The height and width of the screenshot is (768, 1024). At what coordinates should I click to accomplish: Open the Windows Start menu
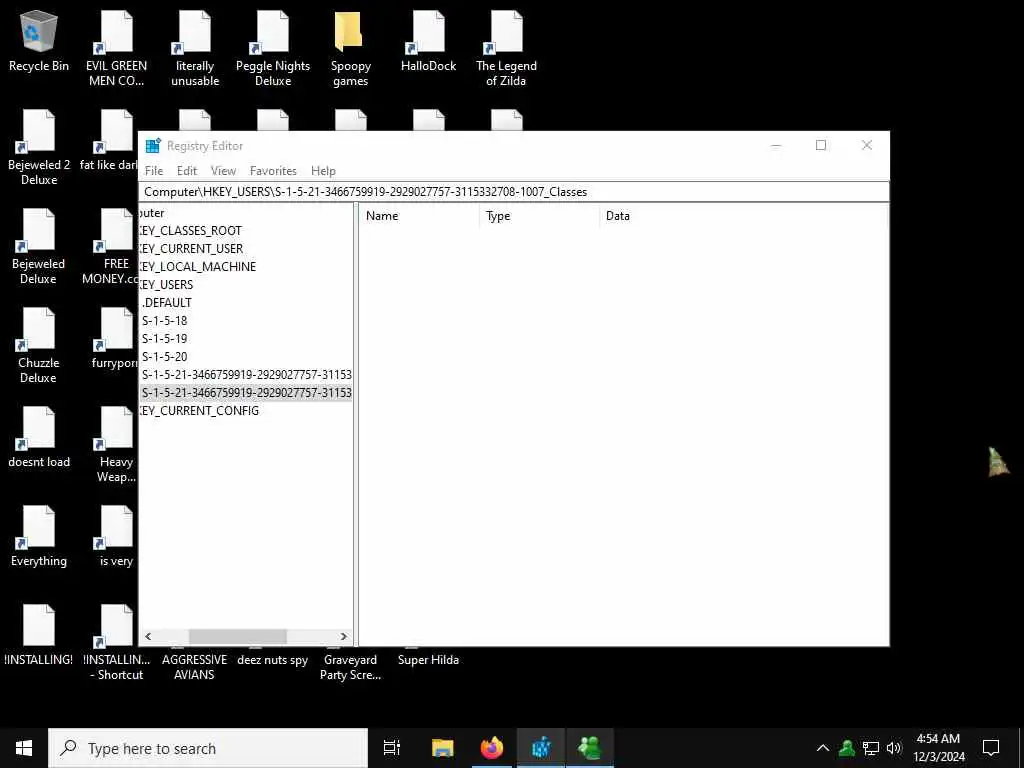click(x=24, y=748)
